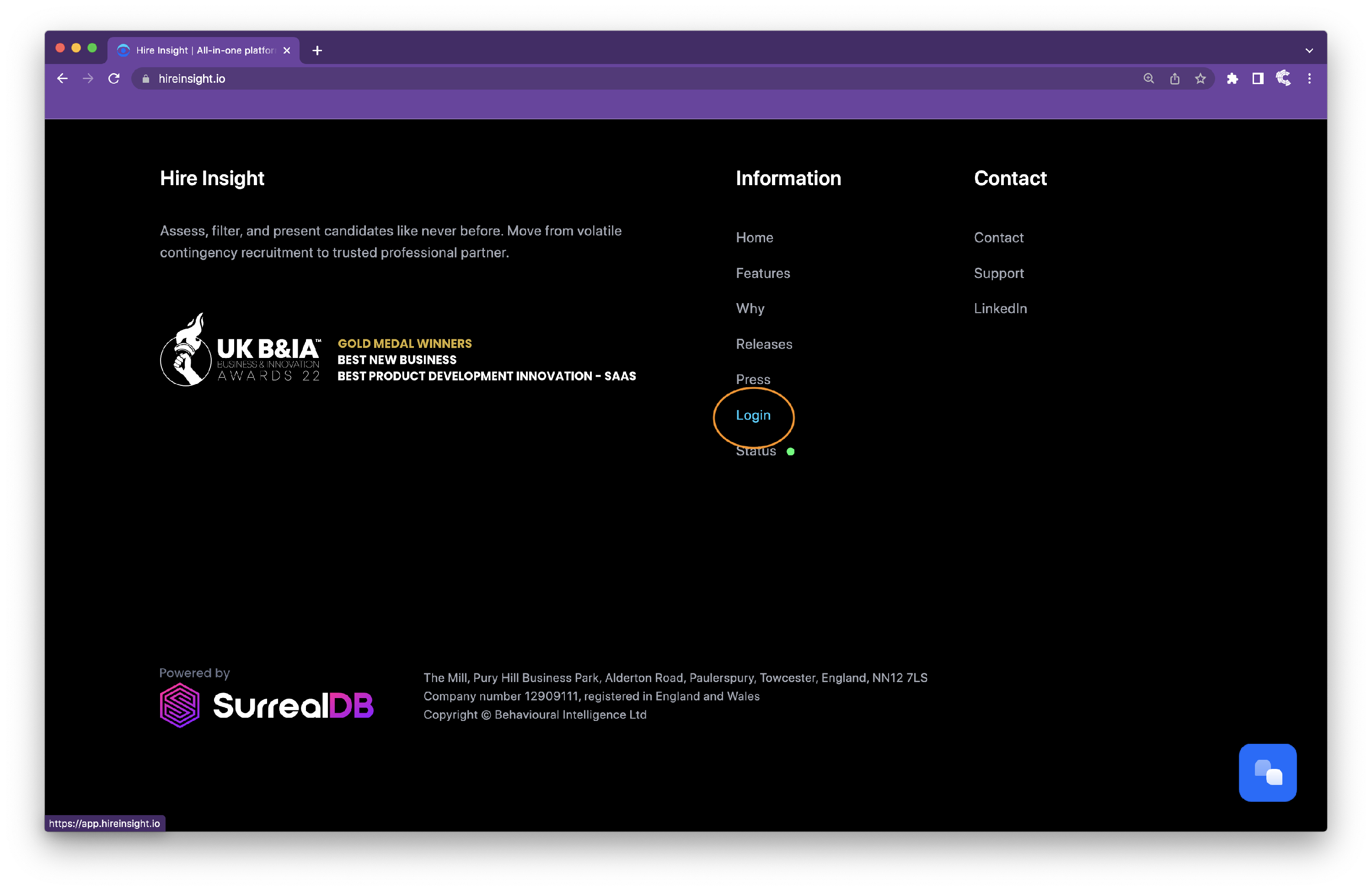Open Chrome's side panel icon

(x=1258, y=78)
